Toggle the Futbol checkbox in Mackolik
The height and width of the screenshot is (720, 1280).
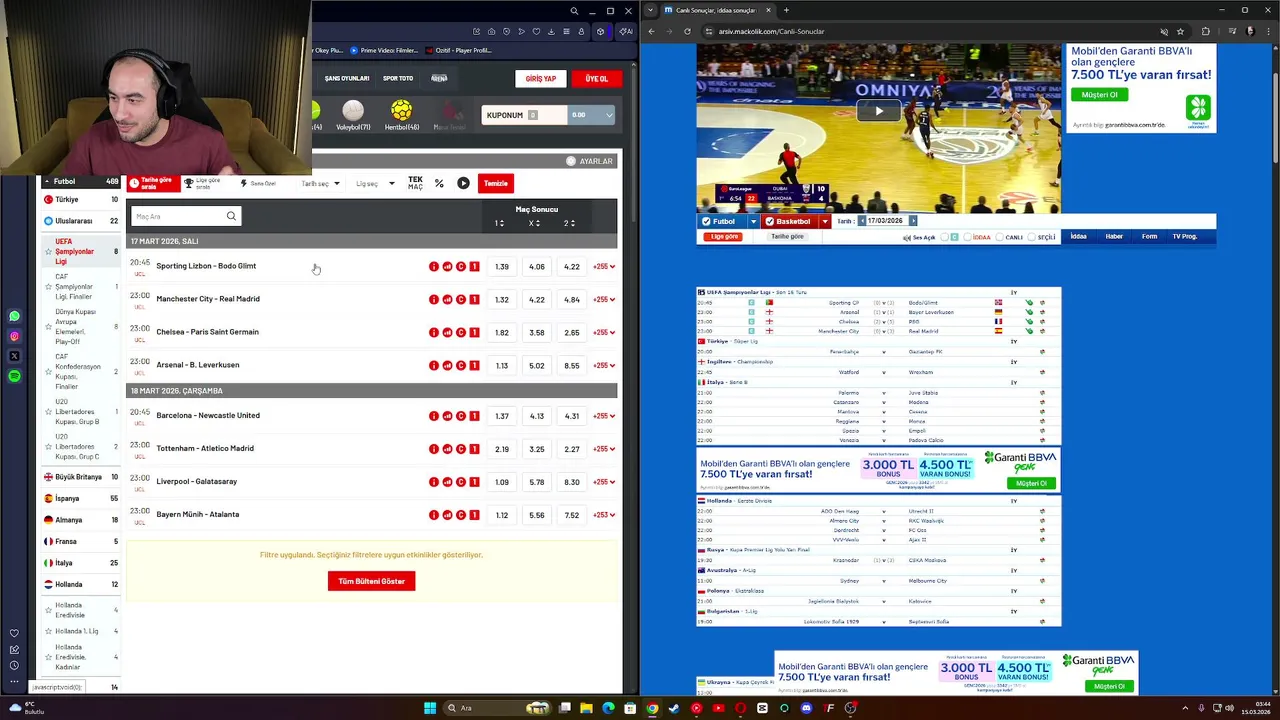tap(706, 221)
